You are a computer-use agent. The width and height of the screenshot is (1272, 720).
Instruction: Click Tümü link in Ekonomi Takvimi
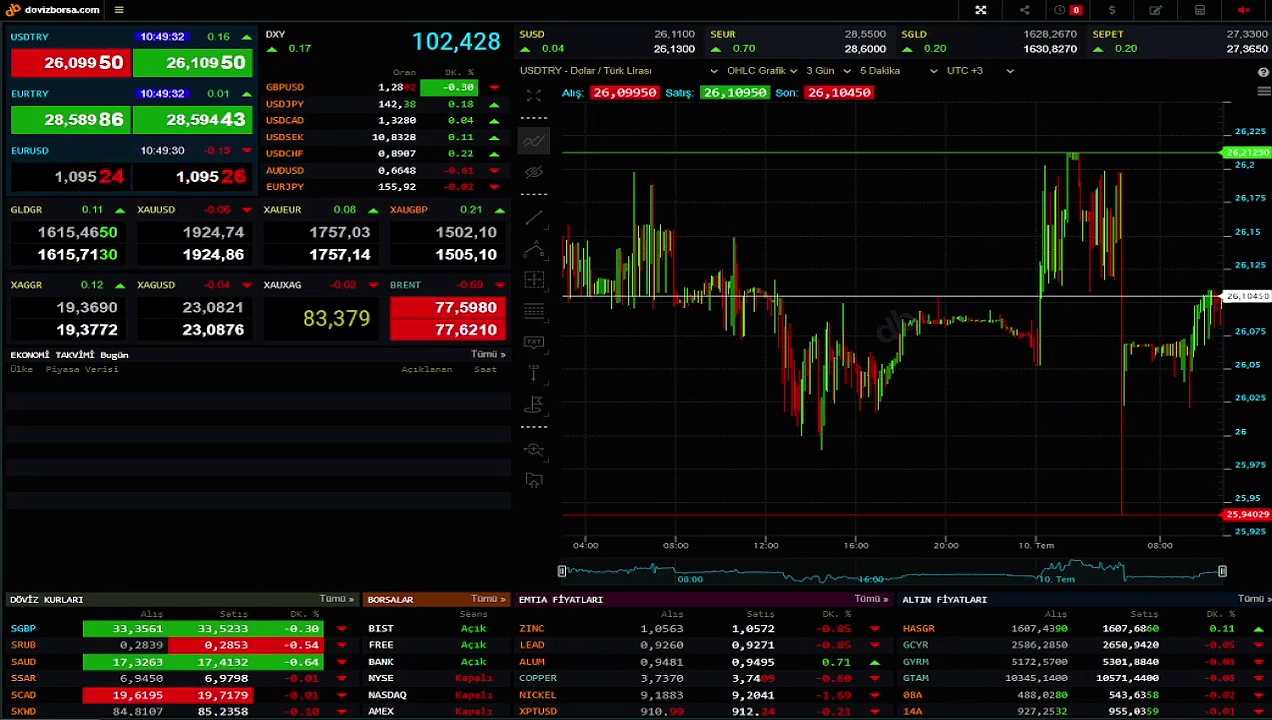[488, 355]
